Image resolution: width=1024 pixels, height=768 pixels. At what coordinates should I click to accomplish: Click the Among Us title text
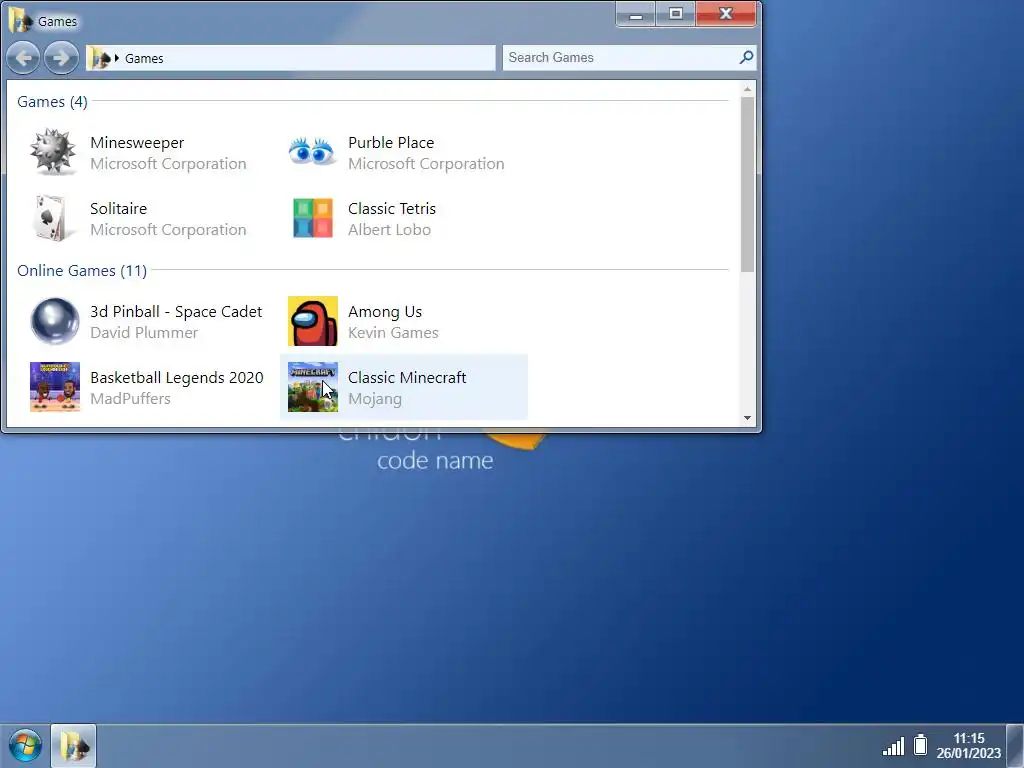tap(385, 312)
